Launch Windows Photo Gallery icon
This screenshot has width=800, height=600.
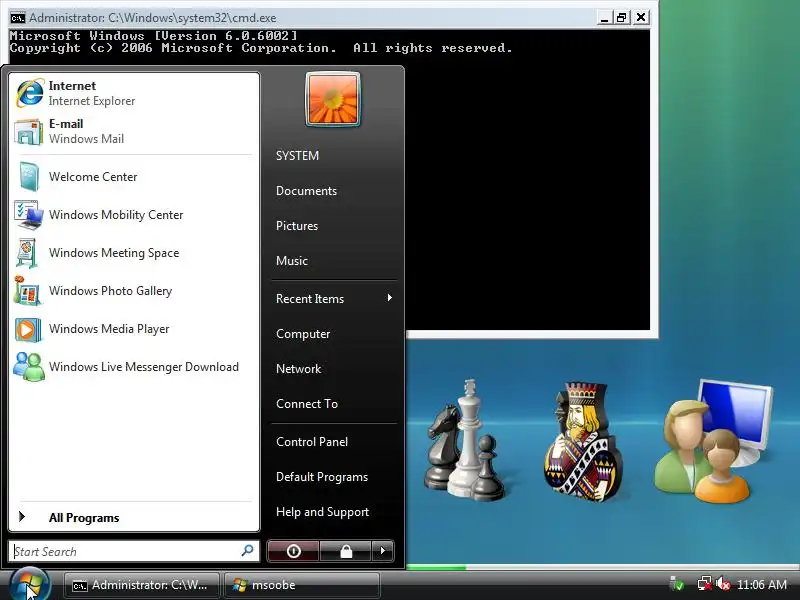28,291
